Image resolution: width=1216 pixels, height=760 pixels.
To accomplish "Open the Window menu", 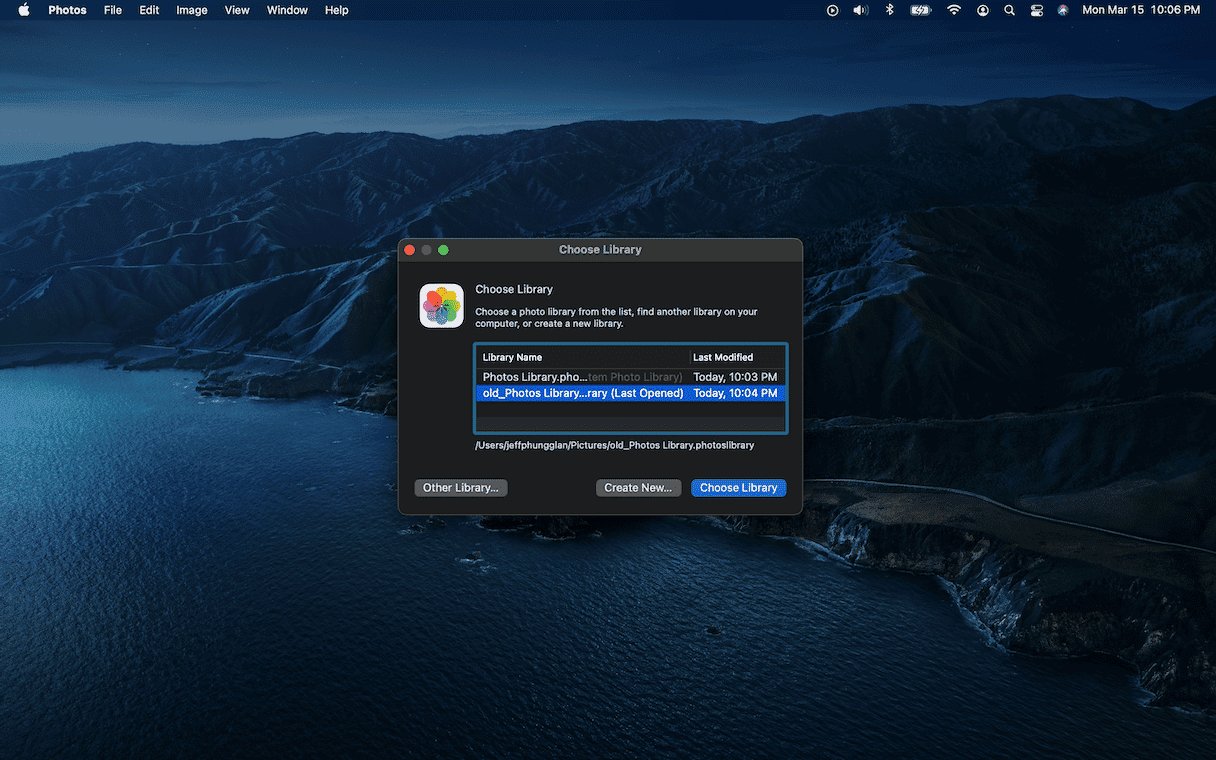I will click(287, 10).
